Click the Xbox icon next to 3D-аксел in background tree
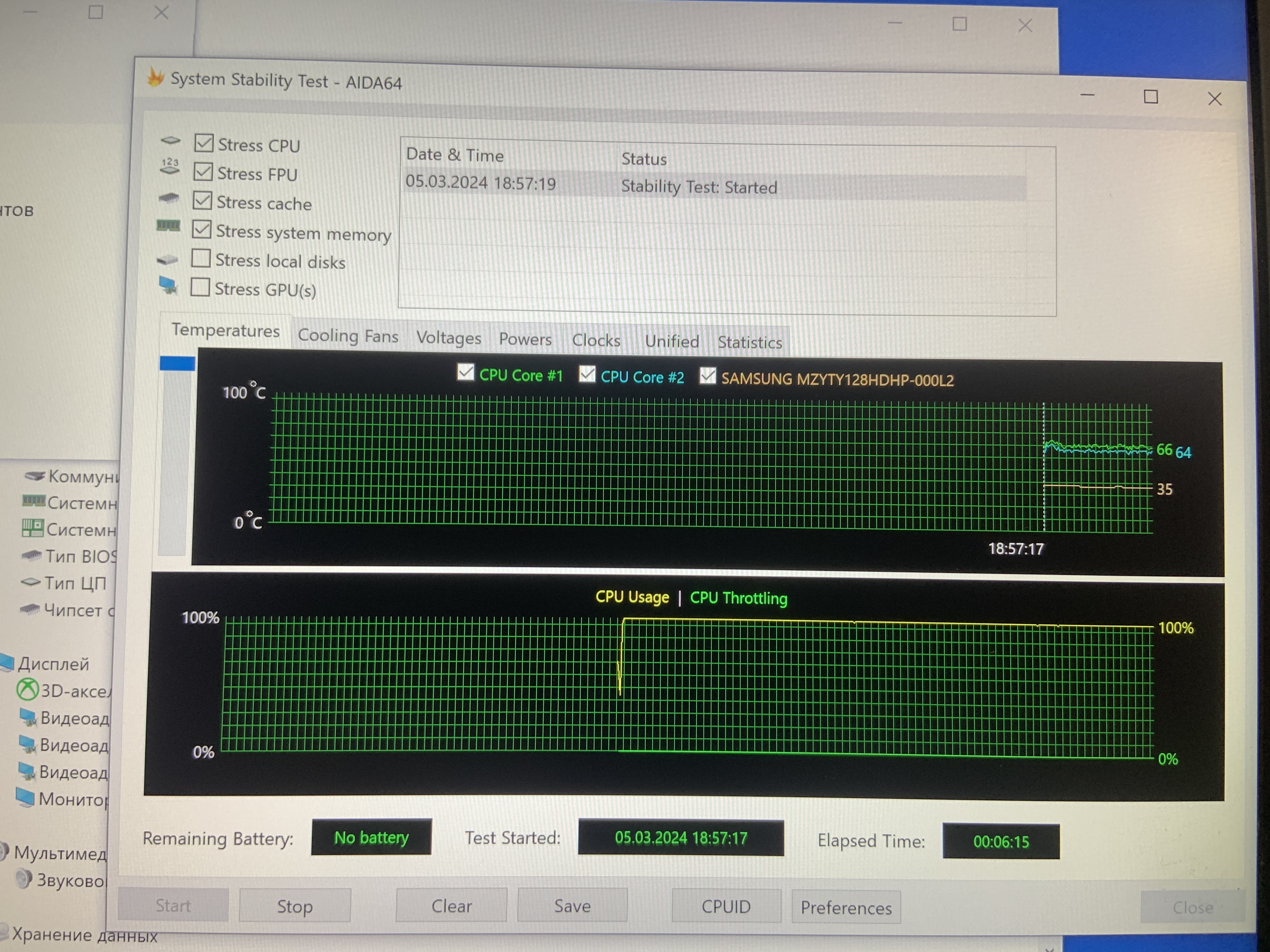The width and height of the screenshot is (1270, 952). tap(27, 689)
